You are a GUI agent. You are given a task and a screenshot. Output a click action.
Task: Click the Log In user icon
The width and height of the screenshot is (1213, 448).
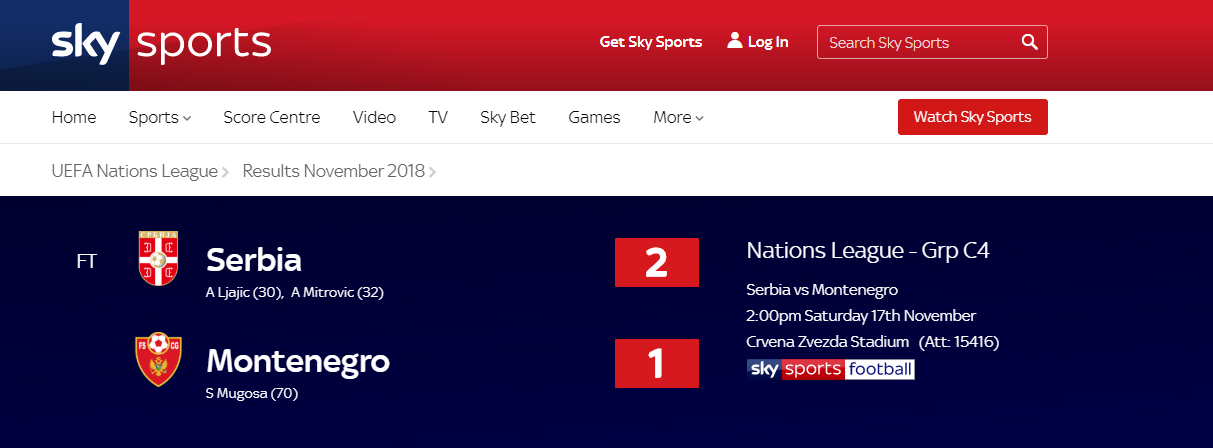735,41
